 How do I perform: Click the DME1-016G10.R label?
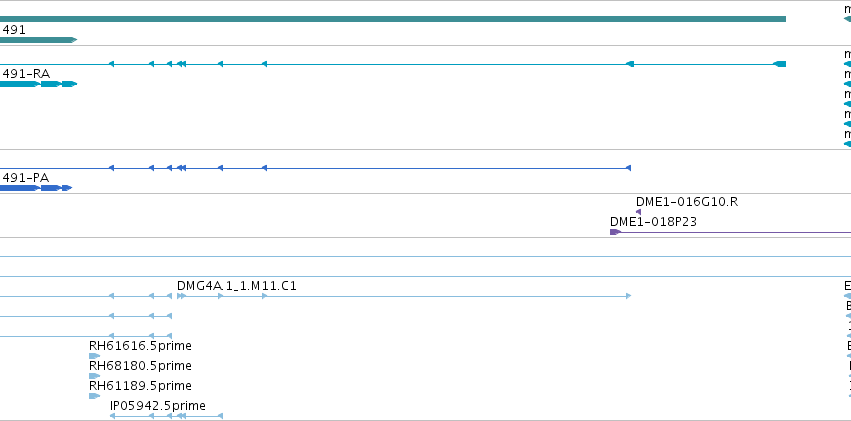(687, 202)
